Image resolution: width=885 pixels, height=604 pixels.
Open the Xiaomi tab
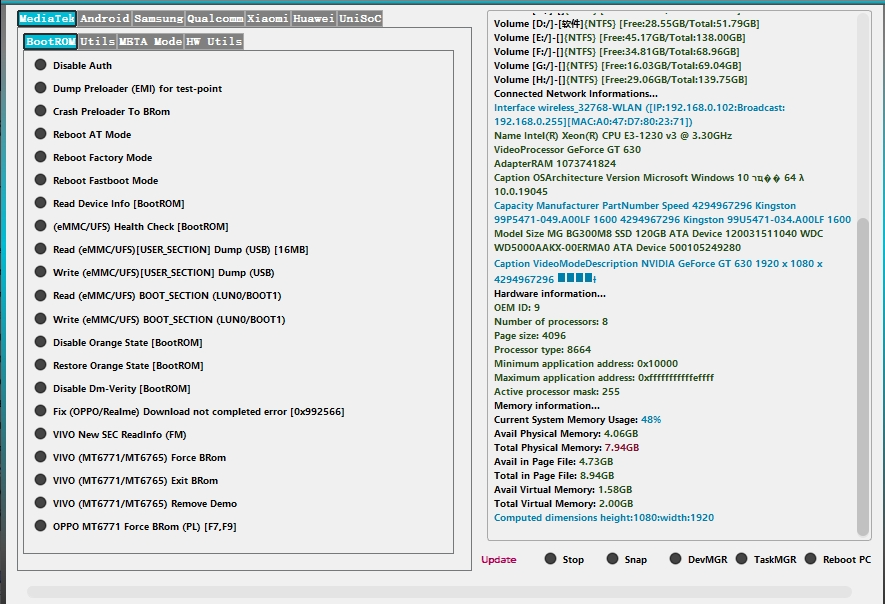268,19
